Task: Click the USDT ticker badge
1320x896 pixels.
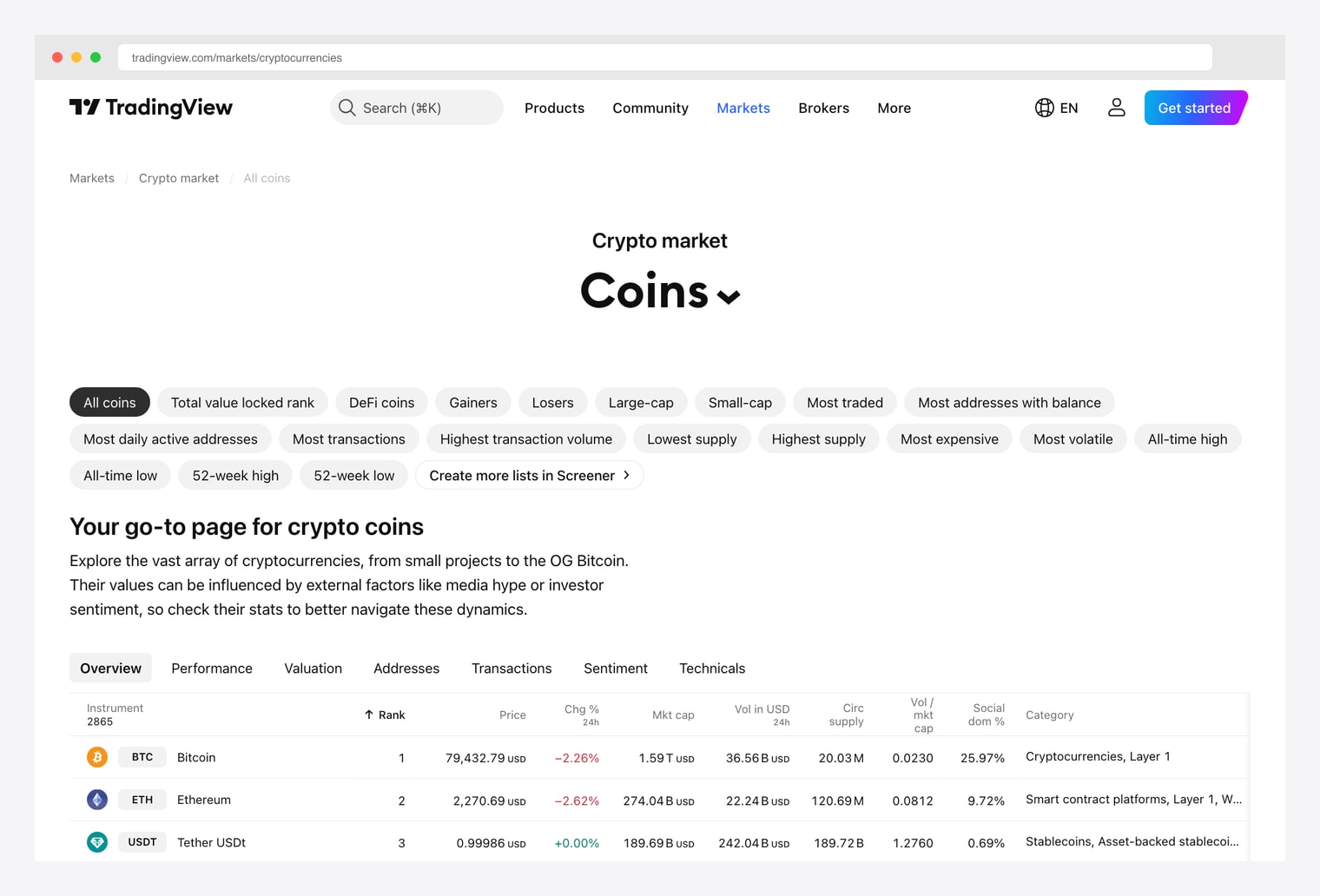Action: (142, 842)
